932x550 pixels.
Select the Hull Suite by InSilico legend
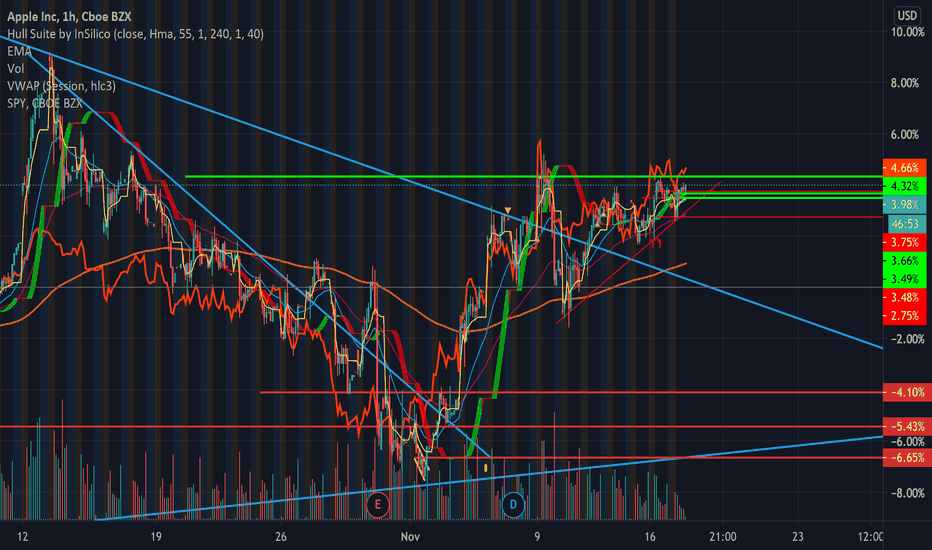[135, 34]
